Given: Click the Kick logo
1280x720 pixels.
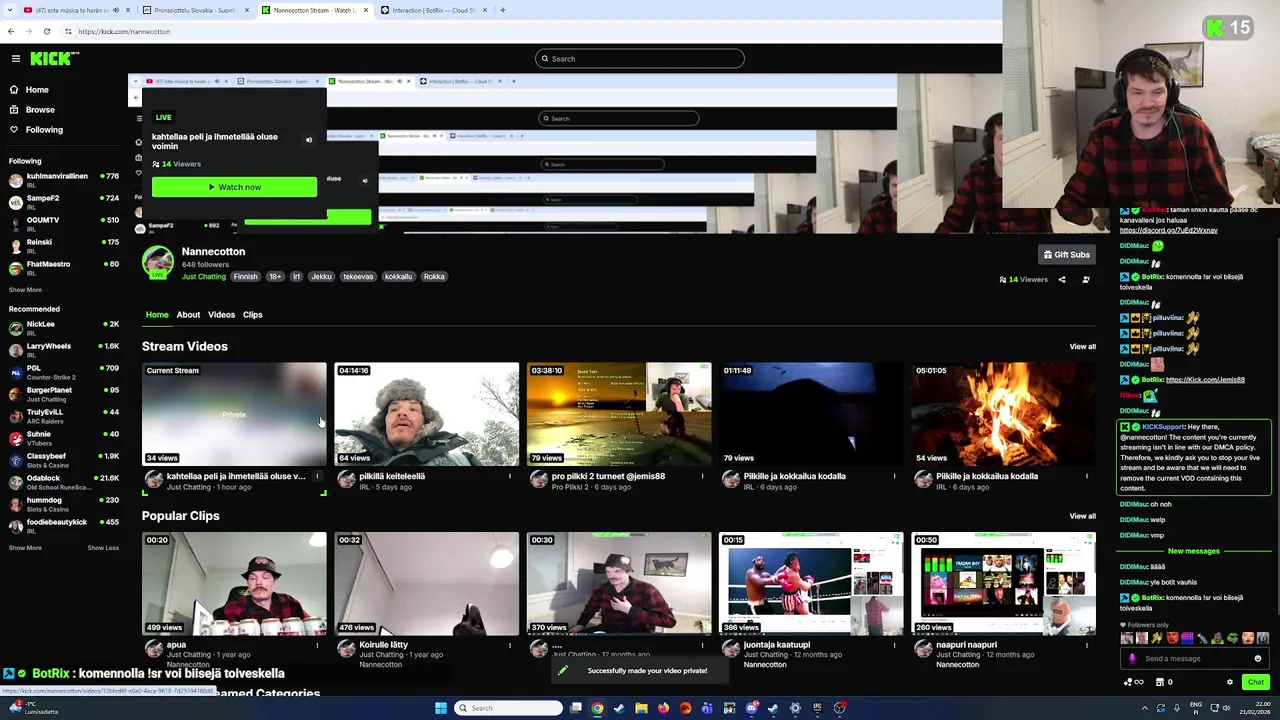Looking at the screenshot, I should point(50,59).
